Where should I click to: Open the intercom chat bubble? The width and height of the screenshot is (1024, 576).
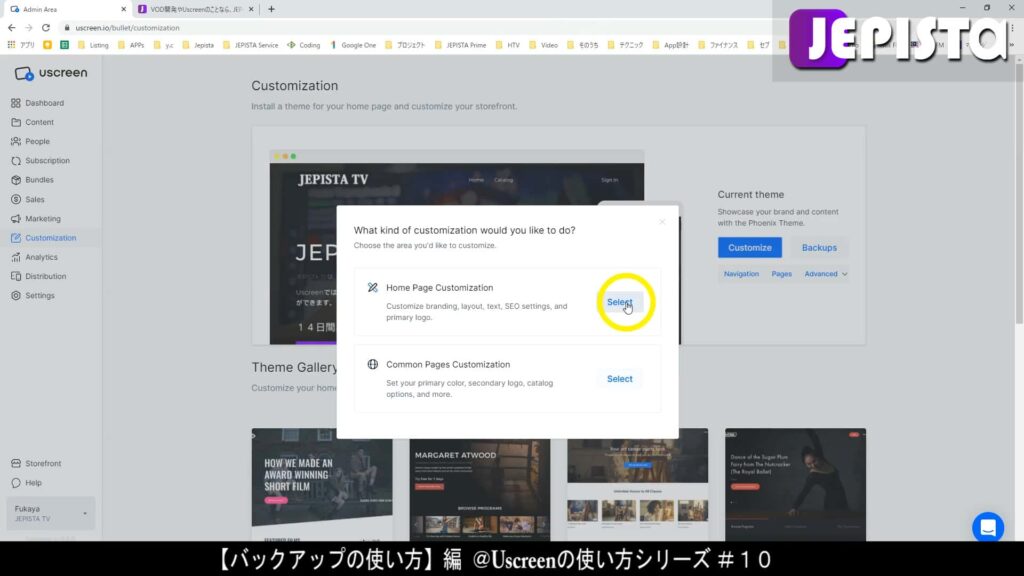tap(988, 527)
